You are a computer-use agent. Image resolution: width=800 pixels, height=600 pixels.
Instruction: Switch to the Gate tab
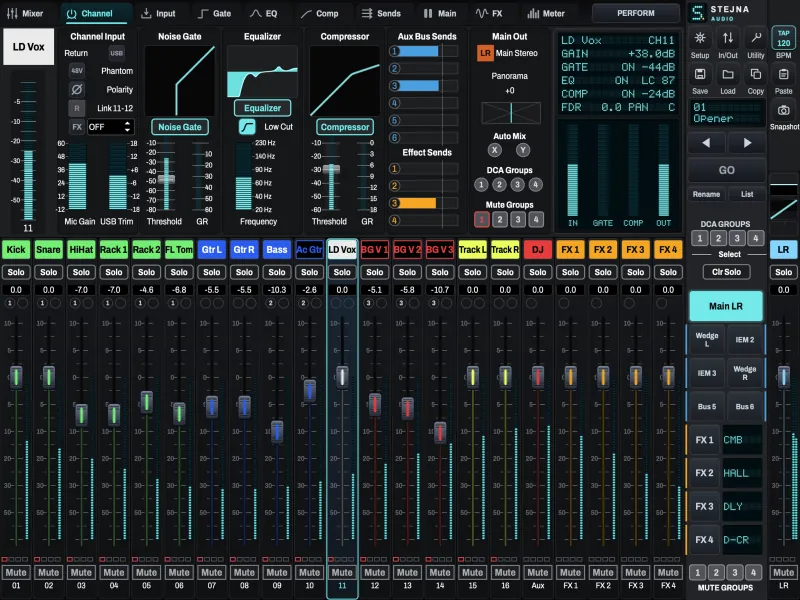click(x=215, y=13)
